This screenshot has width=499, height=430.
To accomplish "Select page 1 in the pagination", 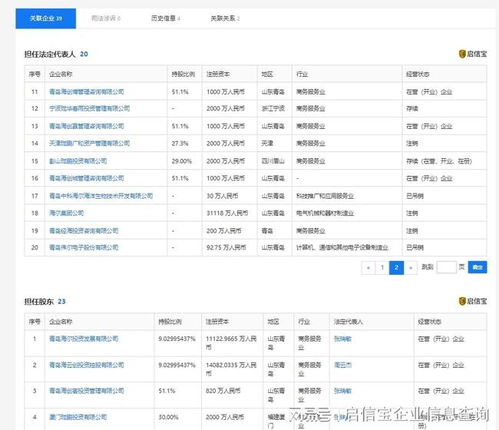I will click(382, 267).
